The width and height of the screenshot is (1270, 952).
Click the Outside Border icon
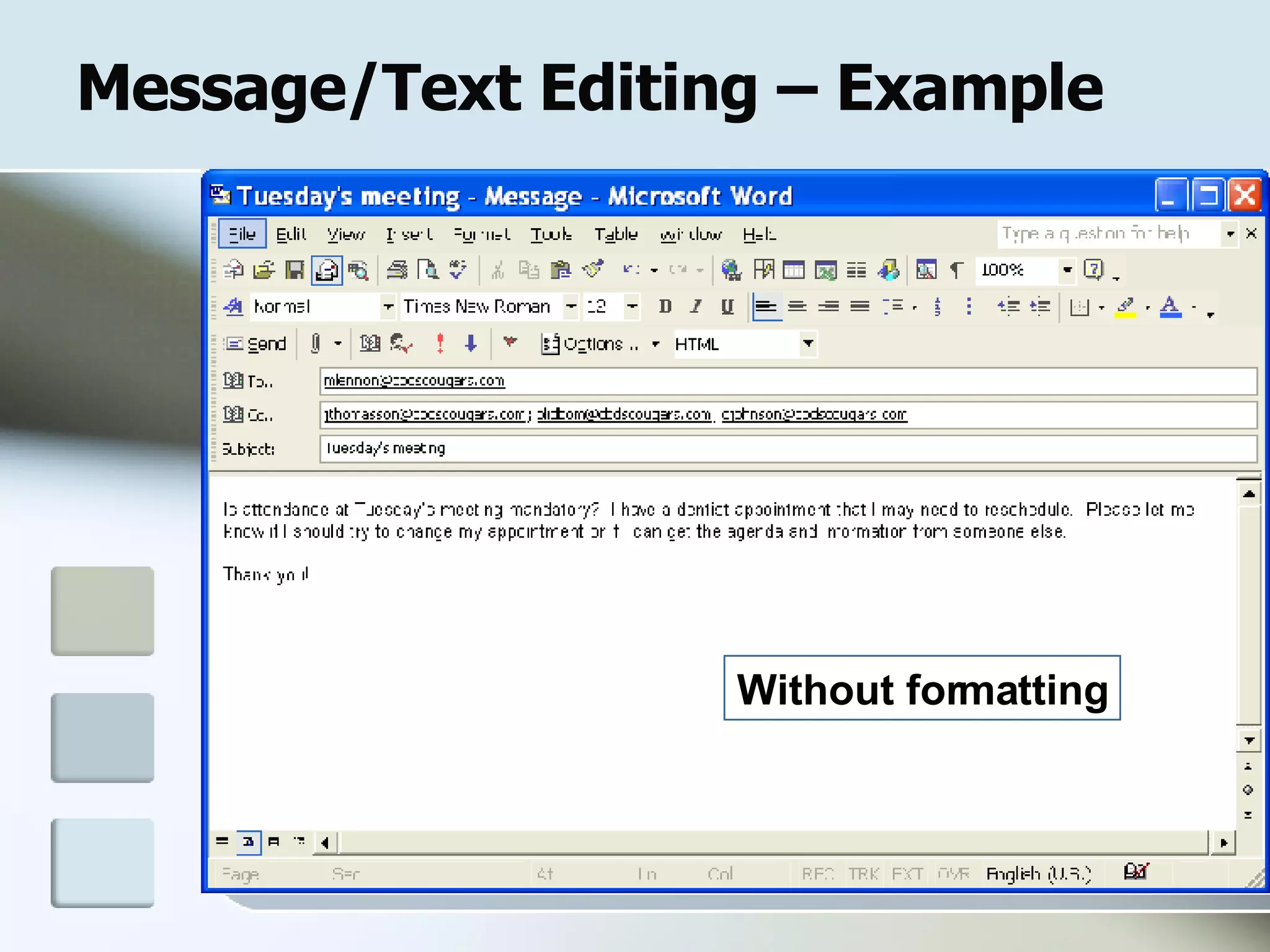(x=1080, y=307)
